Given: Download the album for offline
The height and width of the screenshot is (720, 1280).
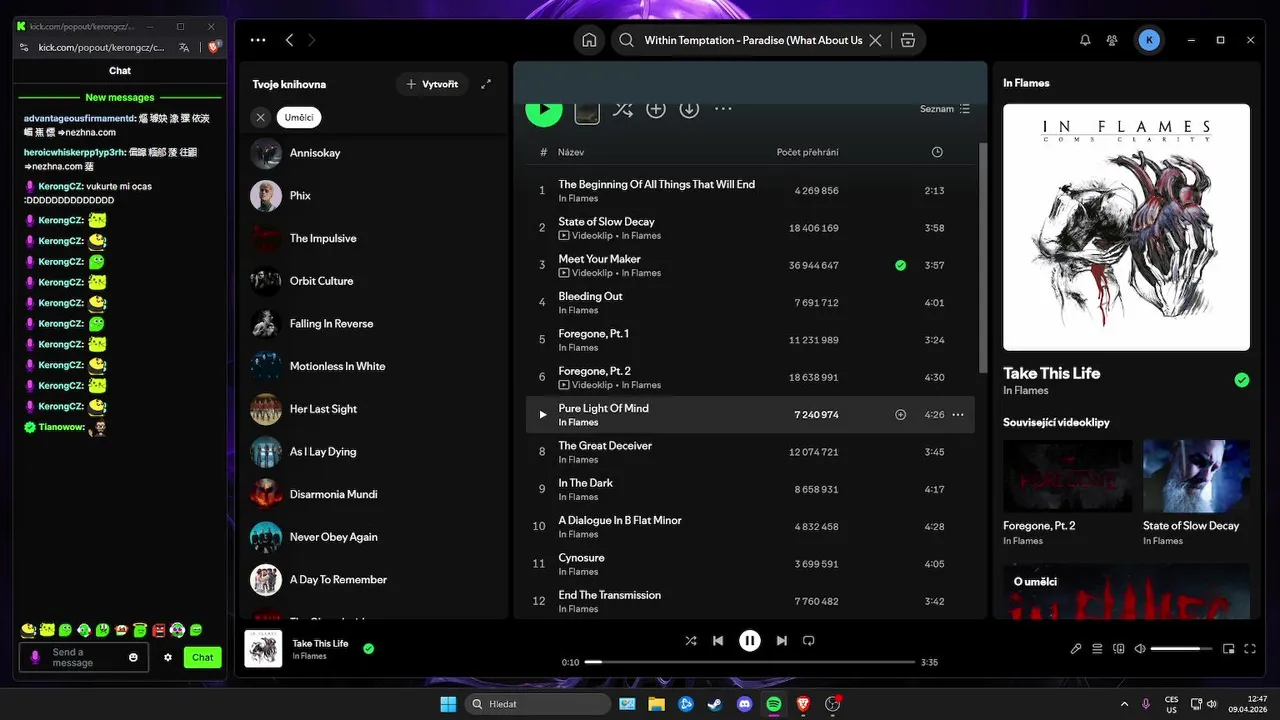Looking at the screenshot, I should (x=689, y=109).
